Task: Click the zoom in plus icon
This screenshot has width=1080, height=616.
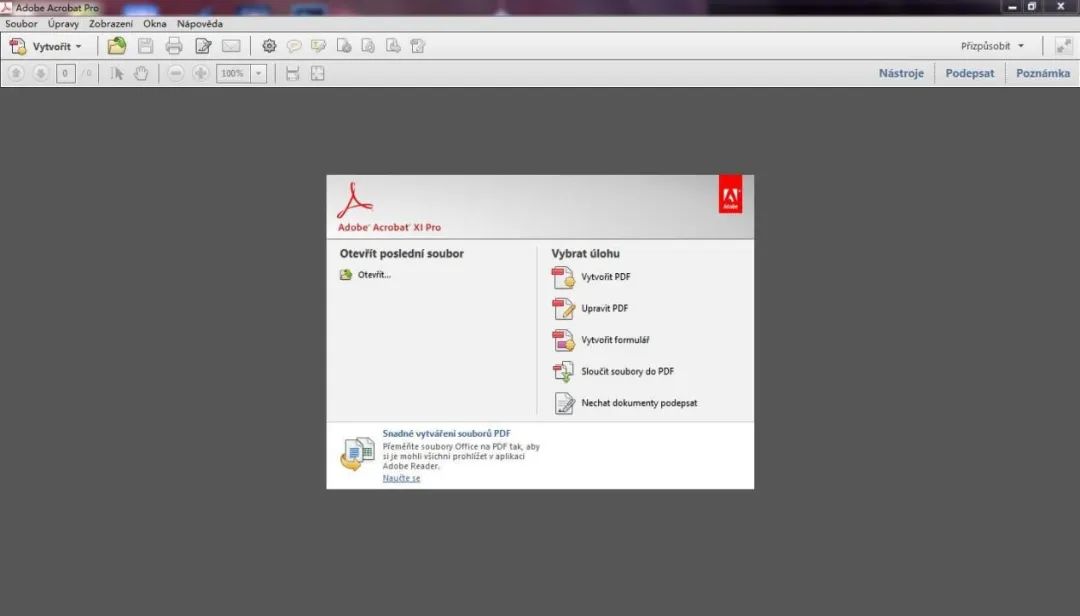Action: tap(201, 73)
